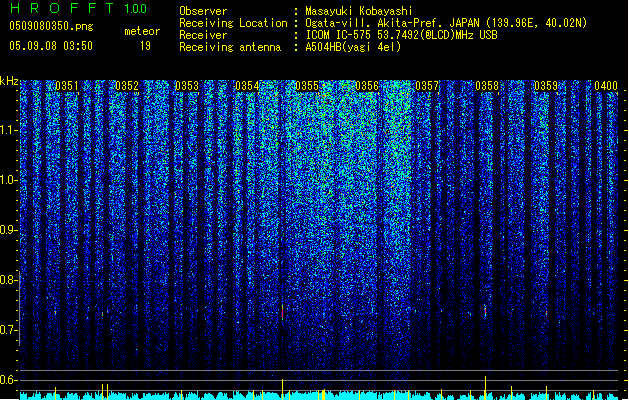Click the 0.6 frequency axis label
629x400 pixels.
(8, 380)
